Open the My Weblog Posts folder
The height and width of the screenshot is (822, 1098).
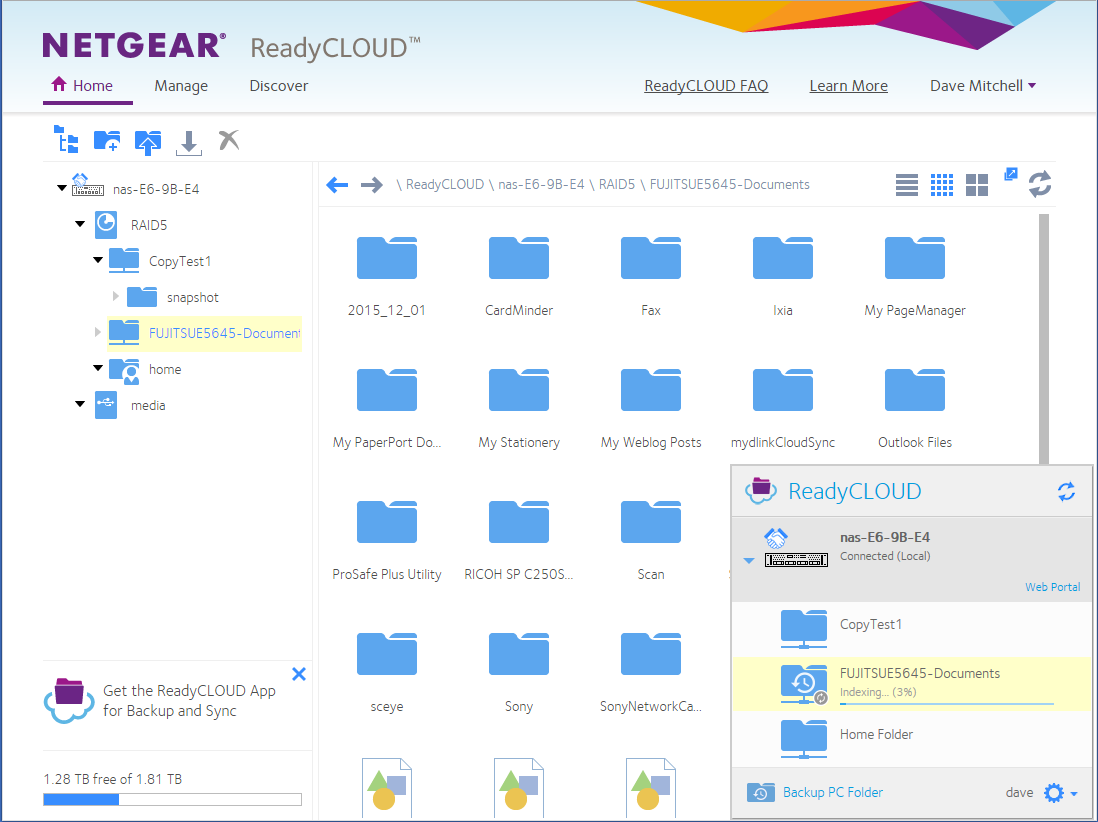tap(651, 409)
